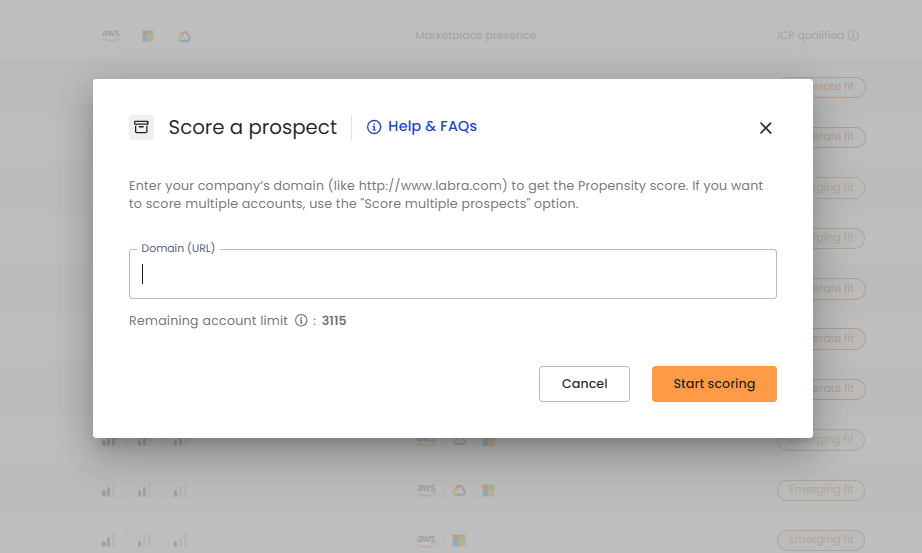This screenshot has width=922, height=553.
Task: Click info icon beside Remaining account limit
Action: pos(301,321)
